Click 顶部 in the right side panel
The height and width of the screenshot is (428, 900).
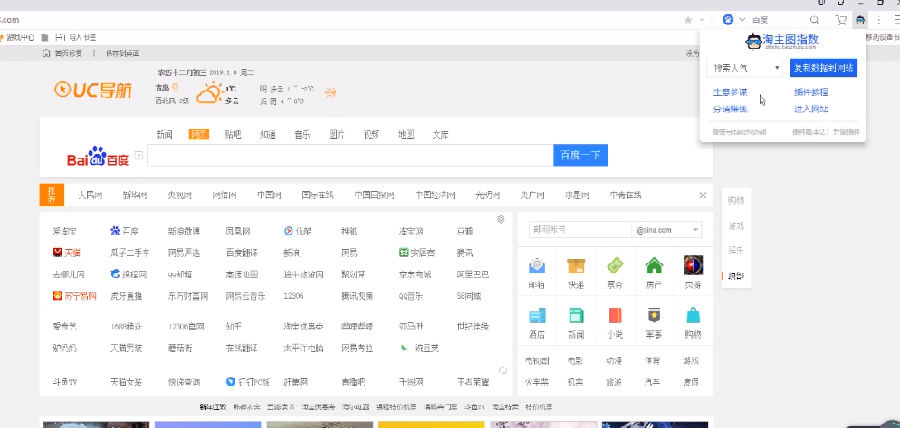pos(736,276)
